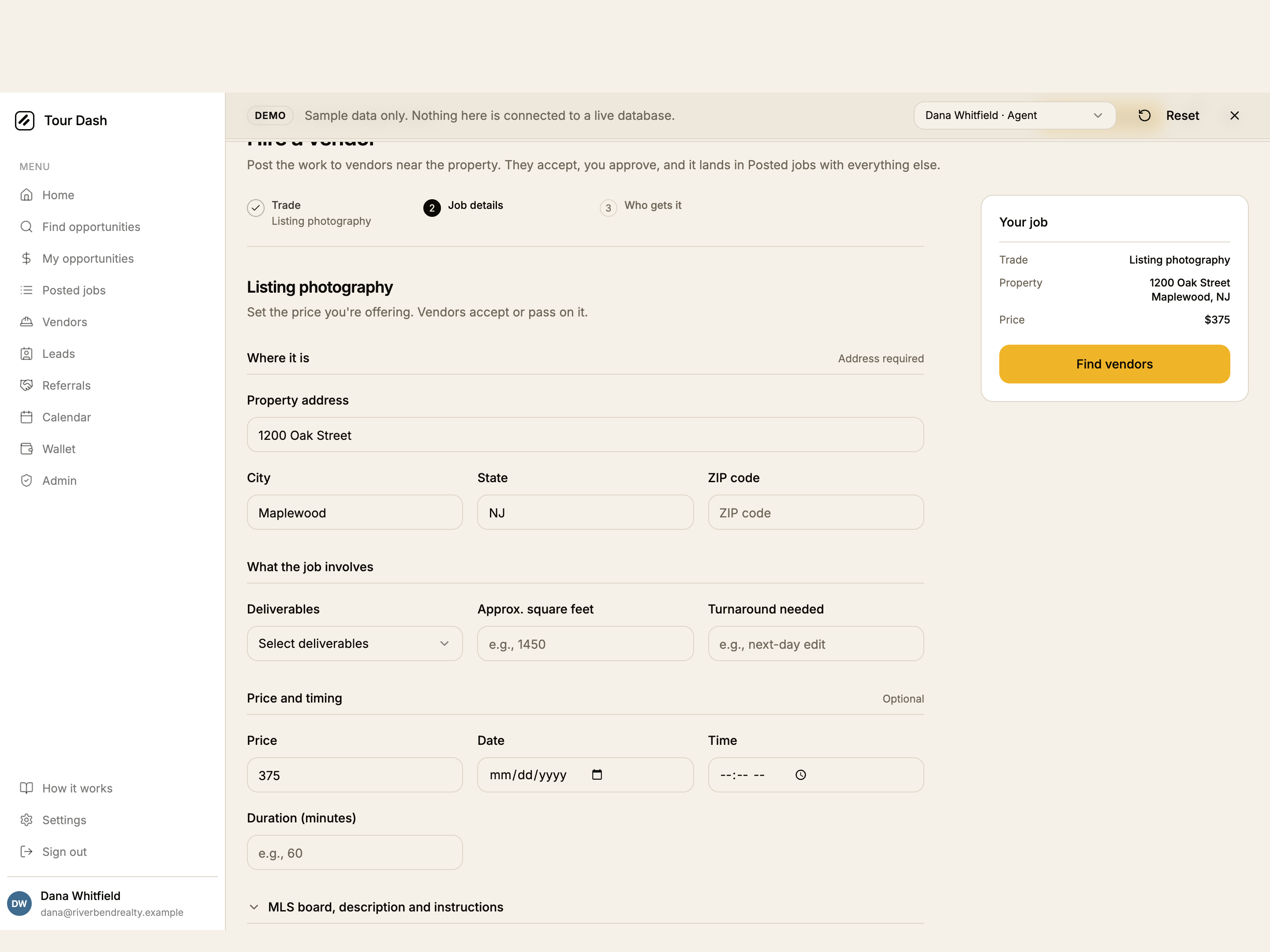The image size is (1270, 952).
Task: Click the Find vendors button
Action: click(1114, 364)
